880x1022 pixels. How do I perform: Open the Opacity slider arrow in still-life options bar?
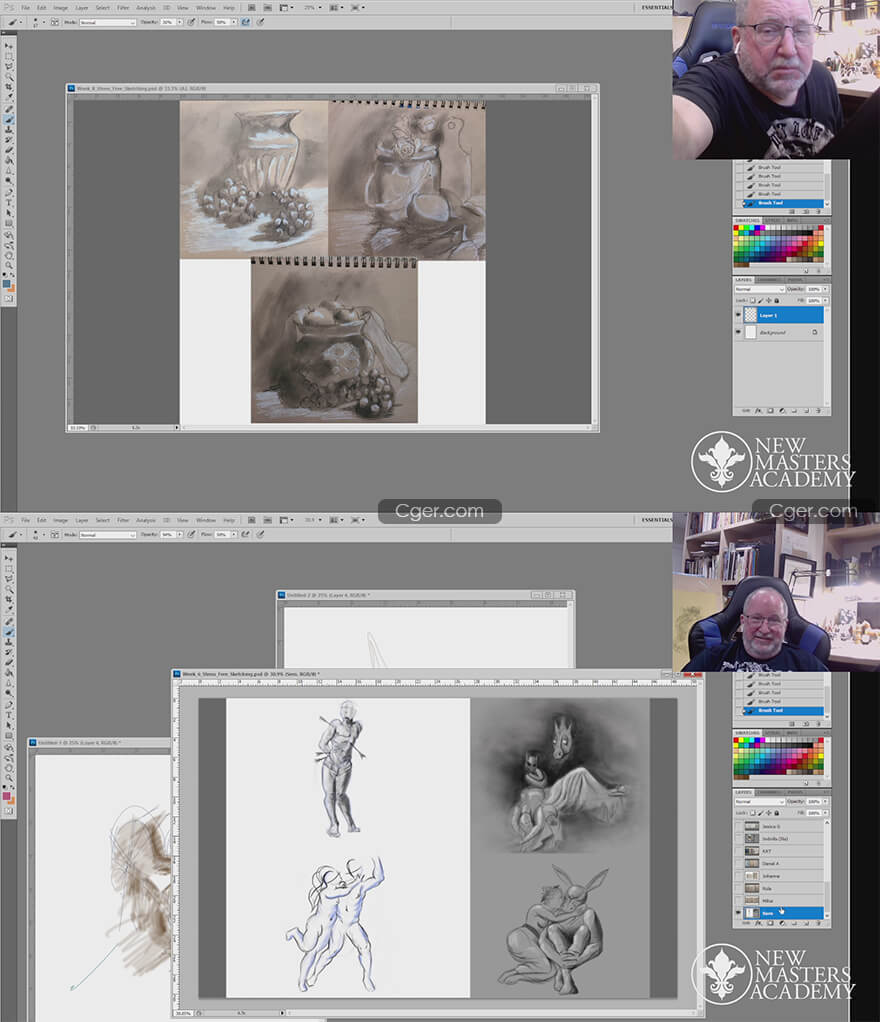[180, 22]
